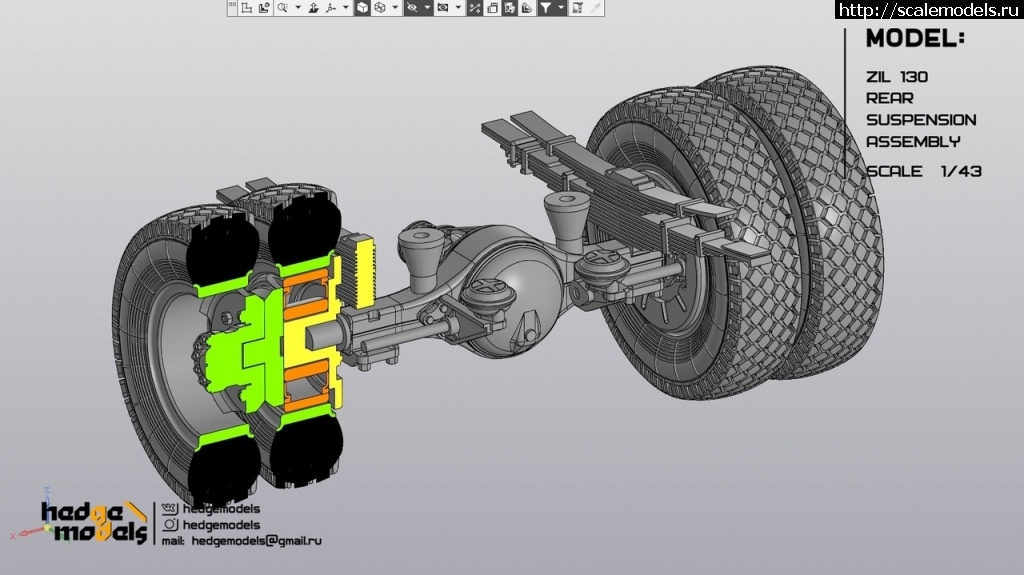1024x575 pixels.
Task: Click the simplified geometry icon
Action: coord(527,8)
